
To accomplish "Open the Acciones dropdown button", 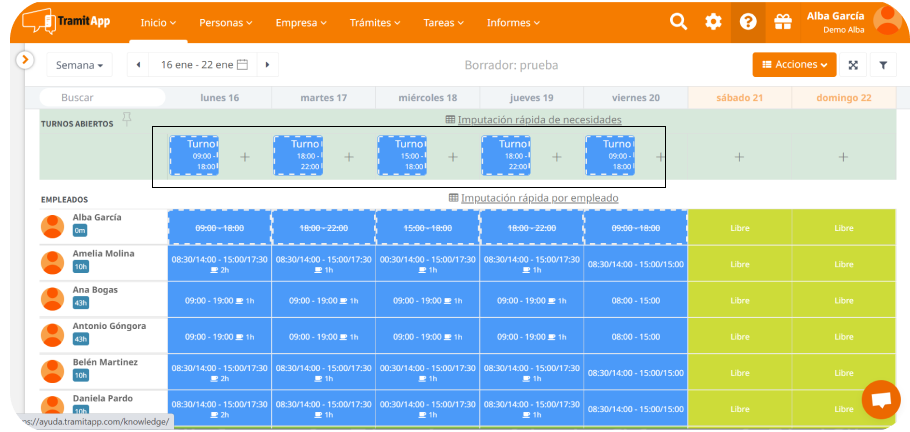I will pyautogui.click(x=794, y=65).
